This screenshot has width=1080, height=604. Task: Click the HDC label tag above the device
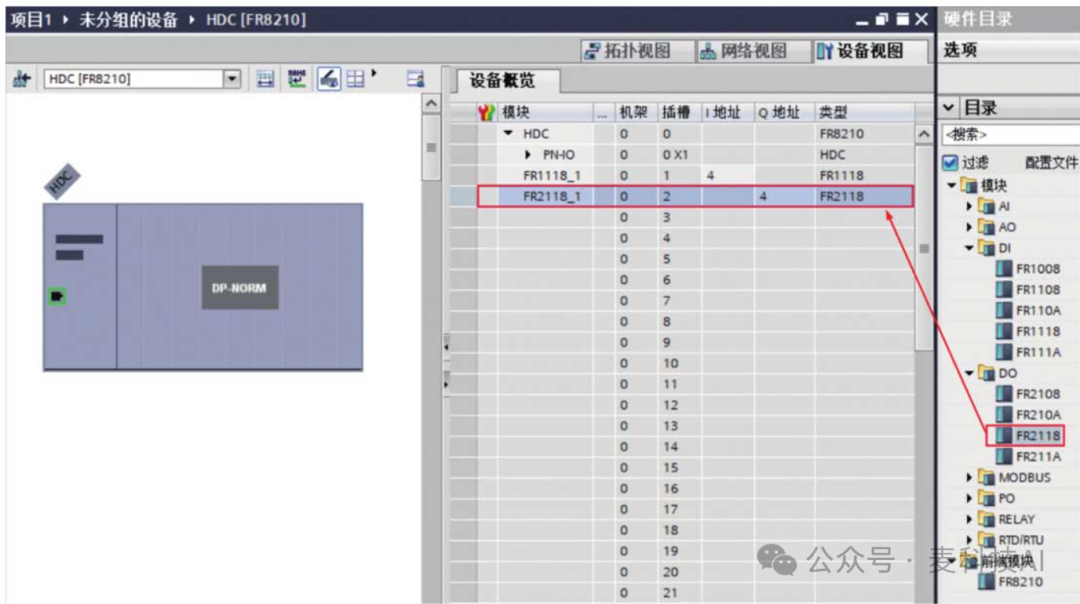62,181
